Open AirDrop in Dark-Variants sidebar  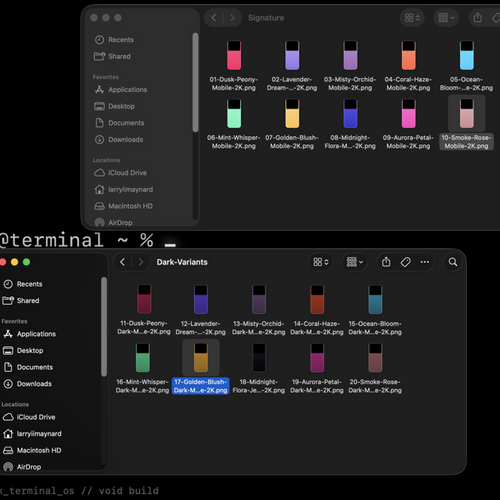(22, 467)
